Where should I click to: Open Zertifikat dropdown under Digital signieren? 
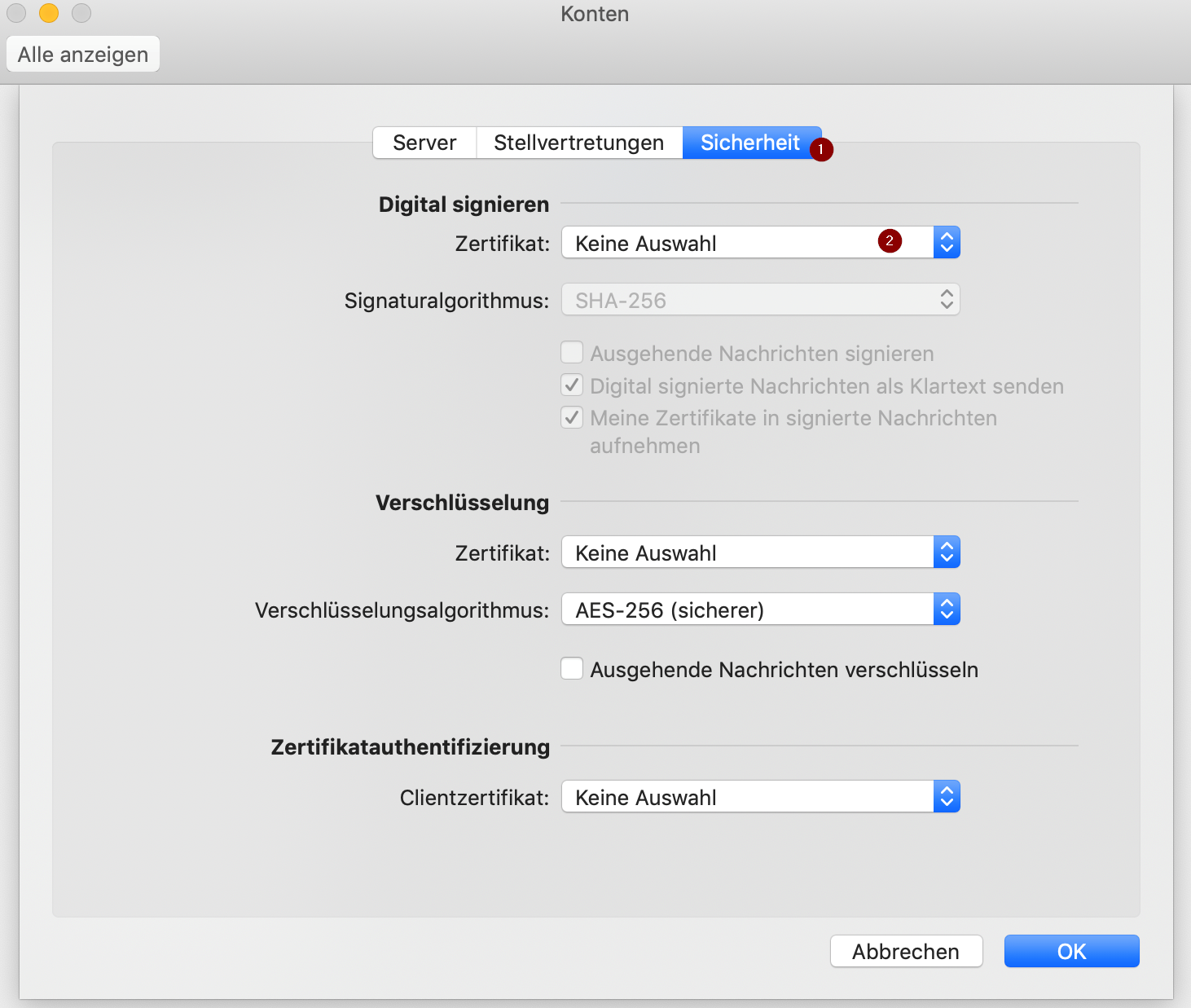761,243
